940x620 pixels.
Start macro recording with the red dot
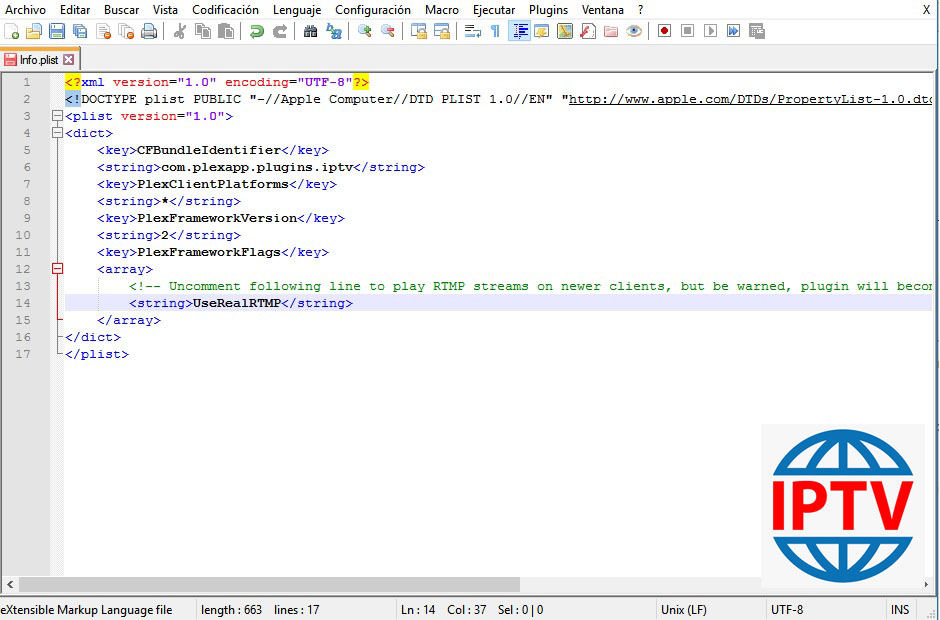pos(664,31)
